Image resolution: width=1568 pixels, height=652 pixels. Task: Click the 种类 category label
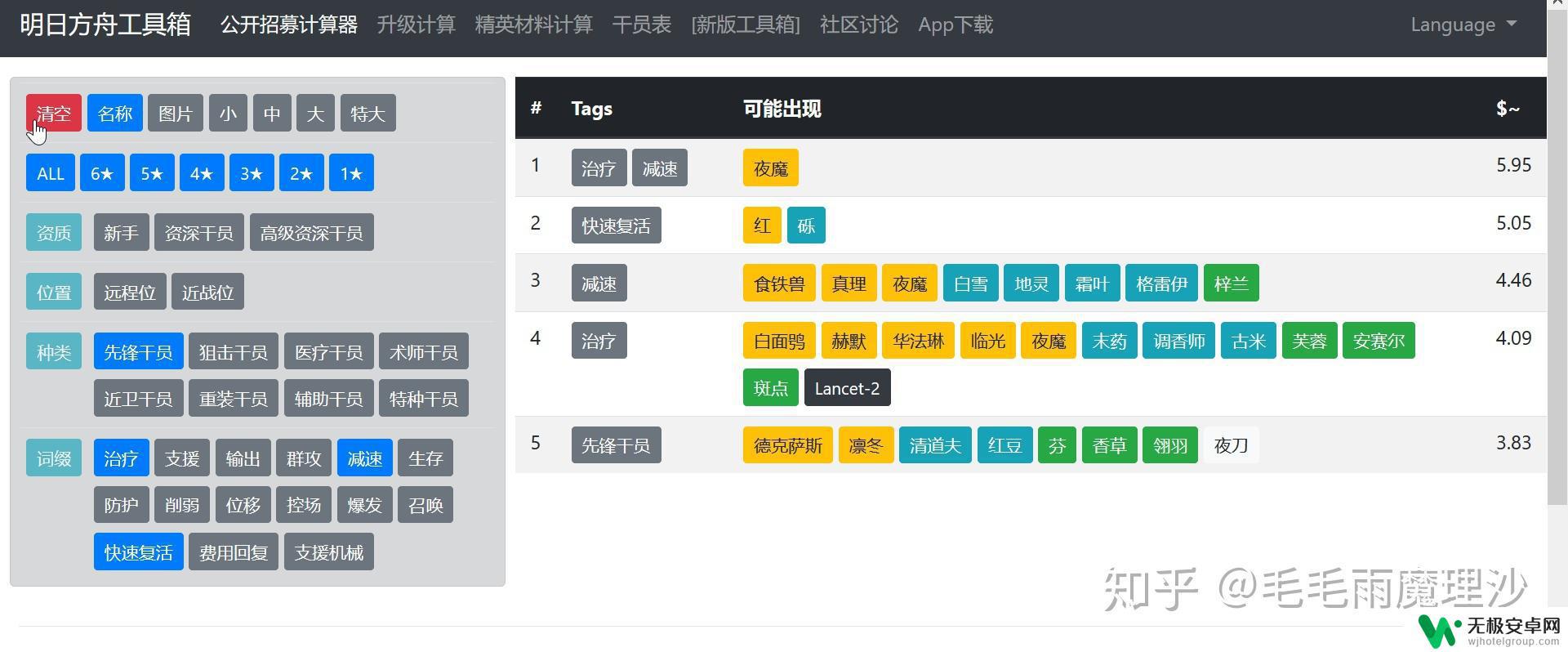[x=54, y=351]
